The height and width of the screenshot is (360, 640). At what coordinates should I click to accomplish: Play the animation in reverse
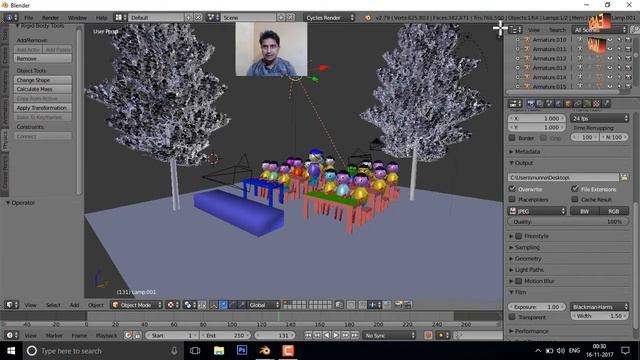[x=327, y=336]
